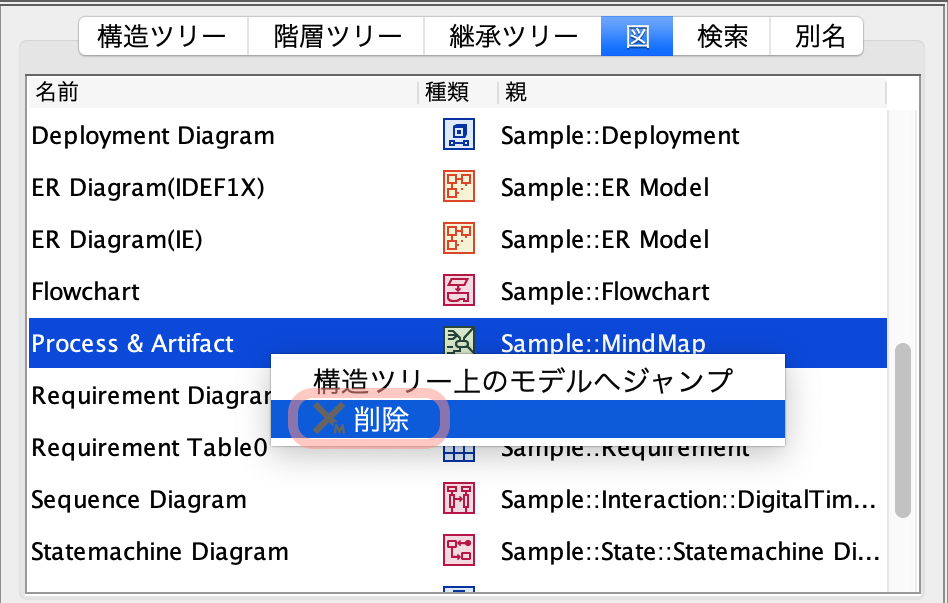The image size is (948, 603).
Task: Choose 削除 from the context menu
Action: (527, 419)
